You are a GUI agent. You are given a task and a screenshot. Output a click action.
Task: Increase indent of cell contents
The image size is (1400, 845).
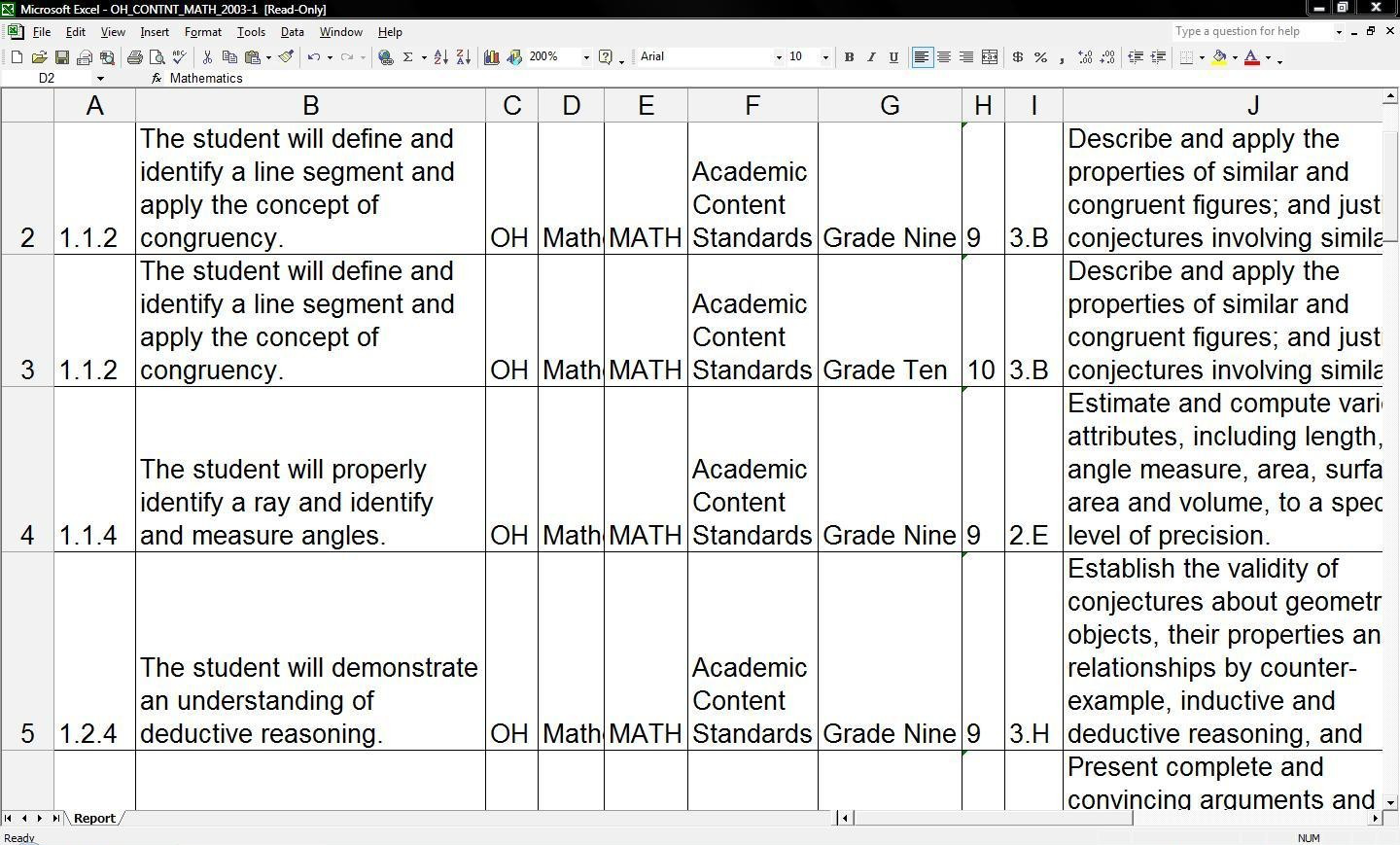tap(1158, 57)
